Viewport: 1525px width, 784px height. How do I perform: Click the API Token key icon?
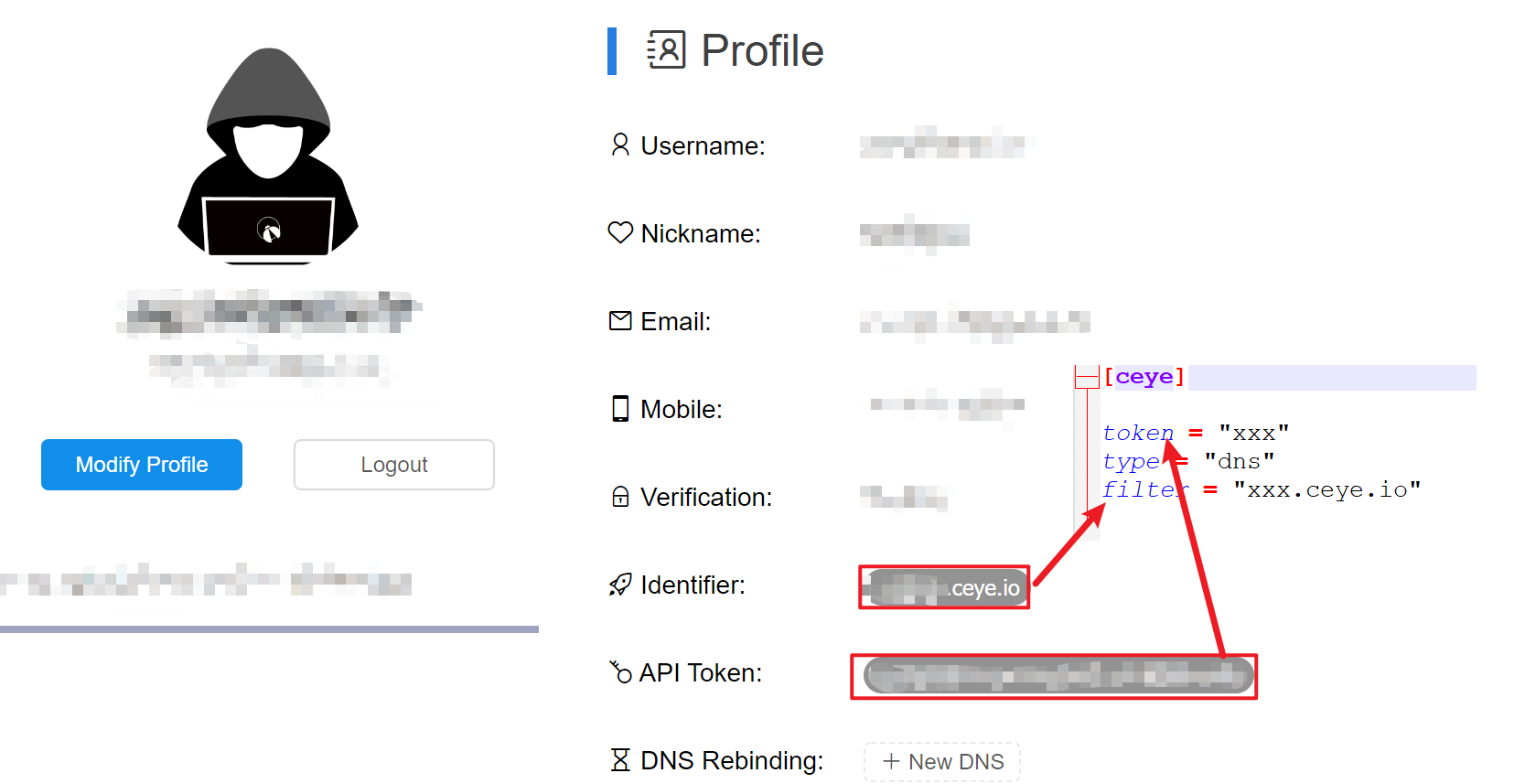point(620,672)
